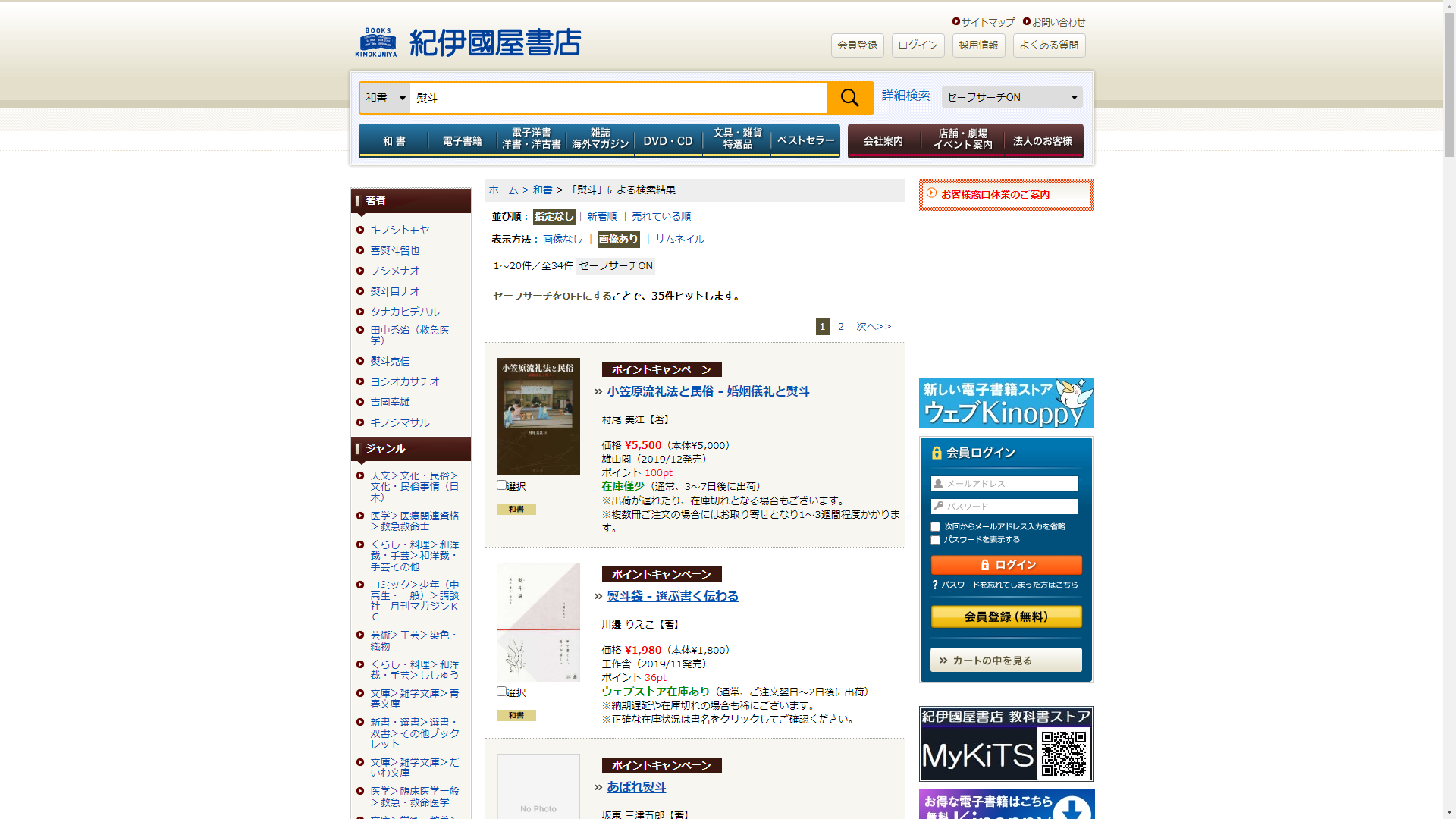Open the Kinokuniya Books logo homepage
The height and width of the screenshot is (819, 1456).
[468, 42]
